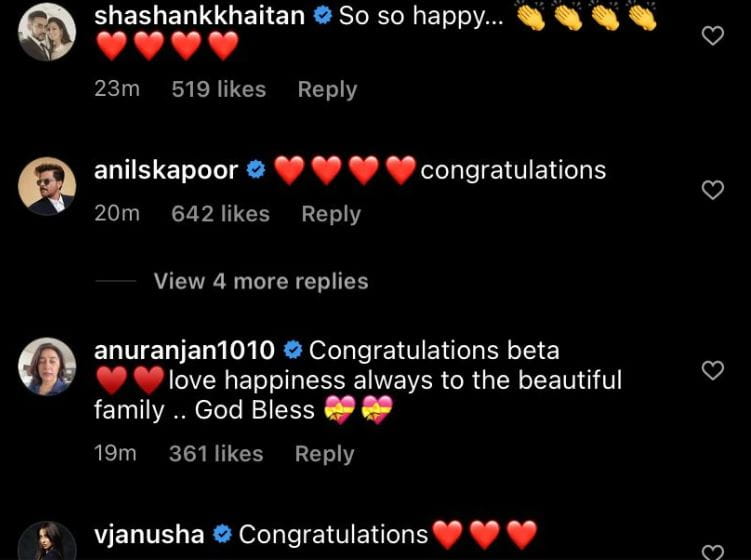The width and height of the screenshot is (751, 560).
Task: Like shashankkhaitan's comment with heart icon
Action: pyautogui.click(x=713, y=36)
